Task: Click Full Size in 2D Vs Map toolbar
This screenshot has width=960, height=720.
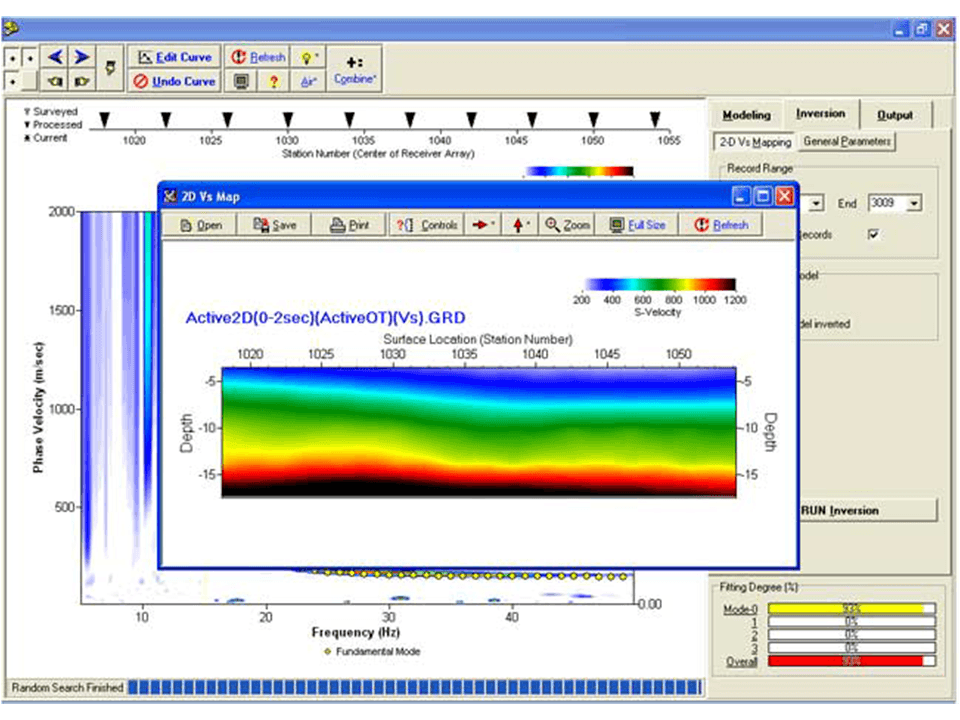Action: [x=637, y=225]
